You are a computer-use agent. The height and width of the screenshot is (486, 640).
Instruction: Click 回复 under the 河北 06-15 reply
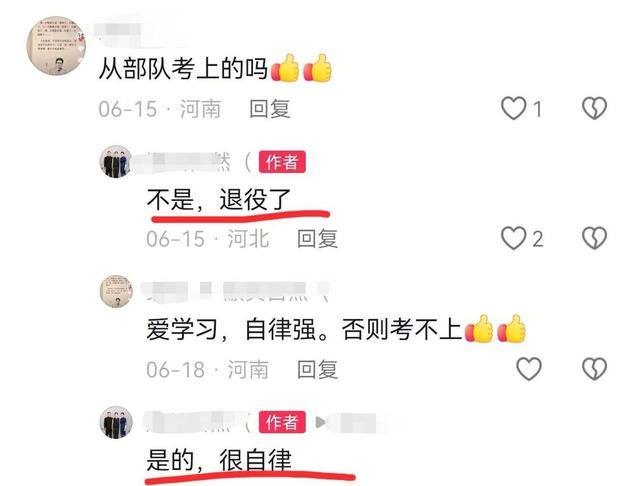coord(318,239)
